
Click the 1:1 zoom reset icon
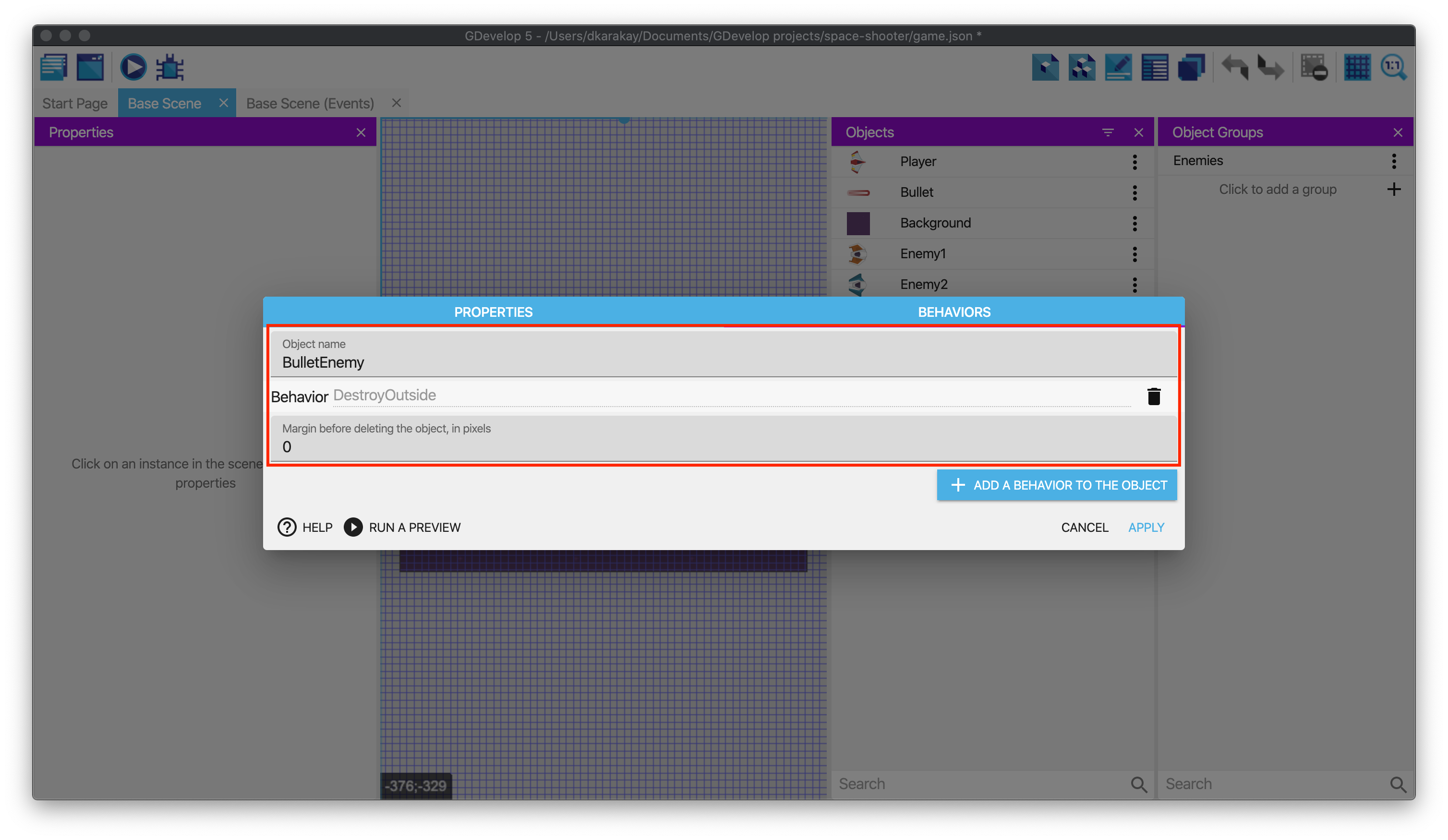click(1394, 67)
